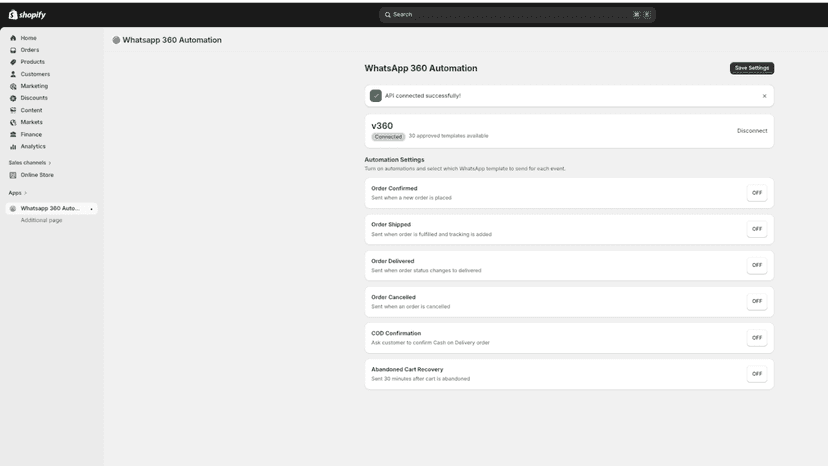Viewport: 828px width, 466px height.
Task: Click the Markets globe icon
Action: pos(13,122)
